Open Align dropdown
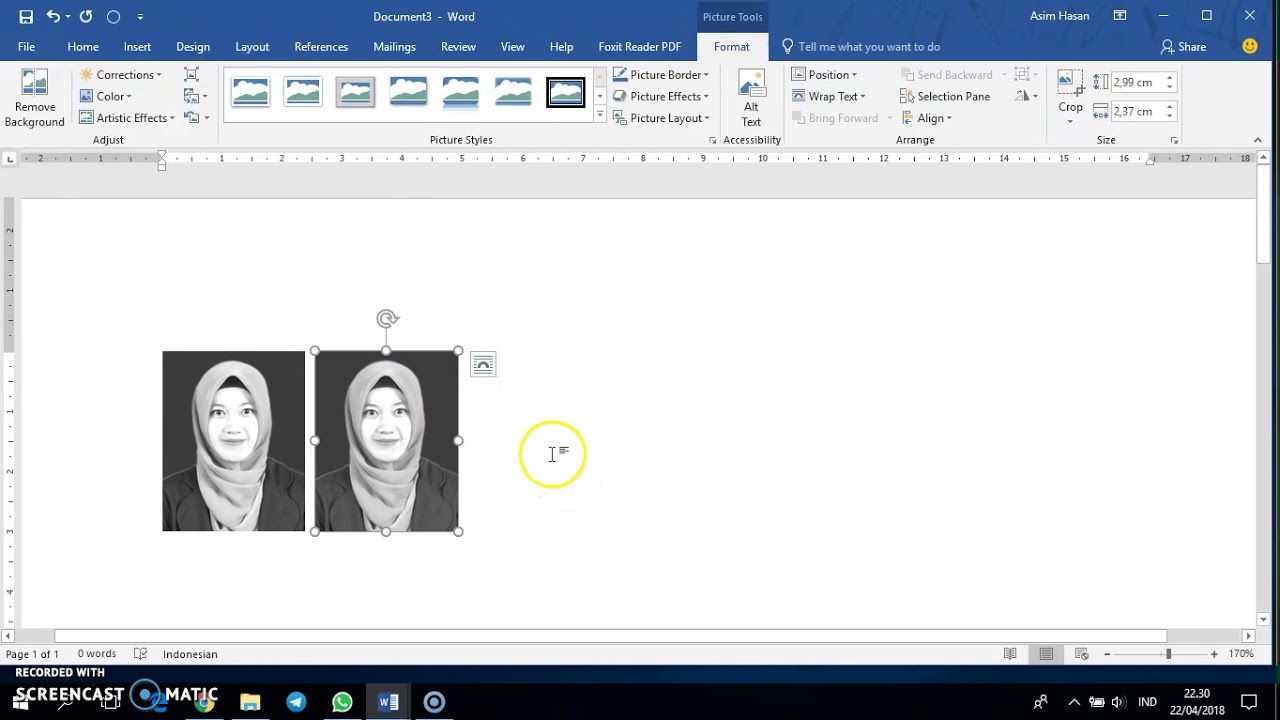The image size is (1280, 720). [926, 118]
